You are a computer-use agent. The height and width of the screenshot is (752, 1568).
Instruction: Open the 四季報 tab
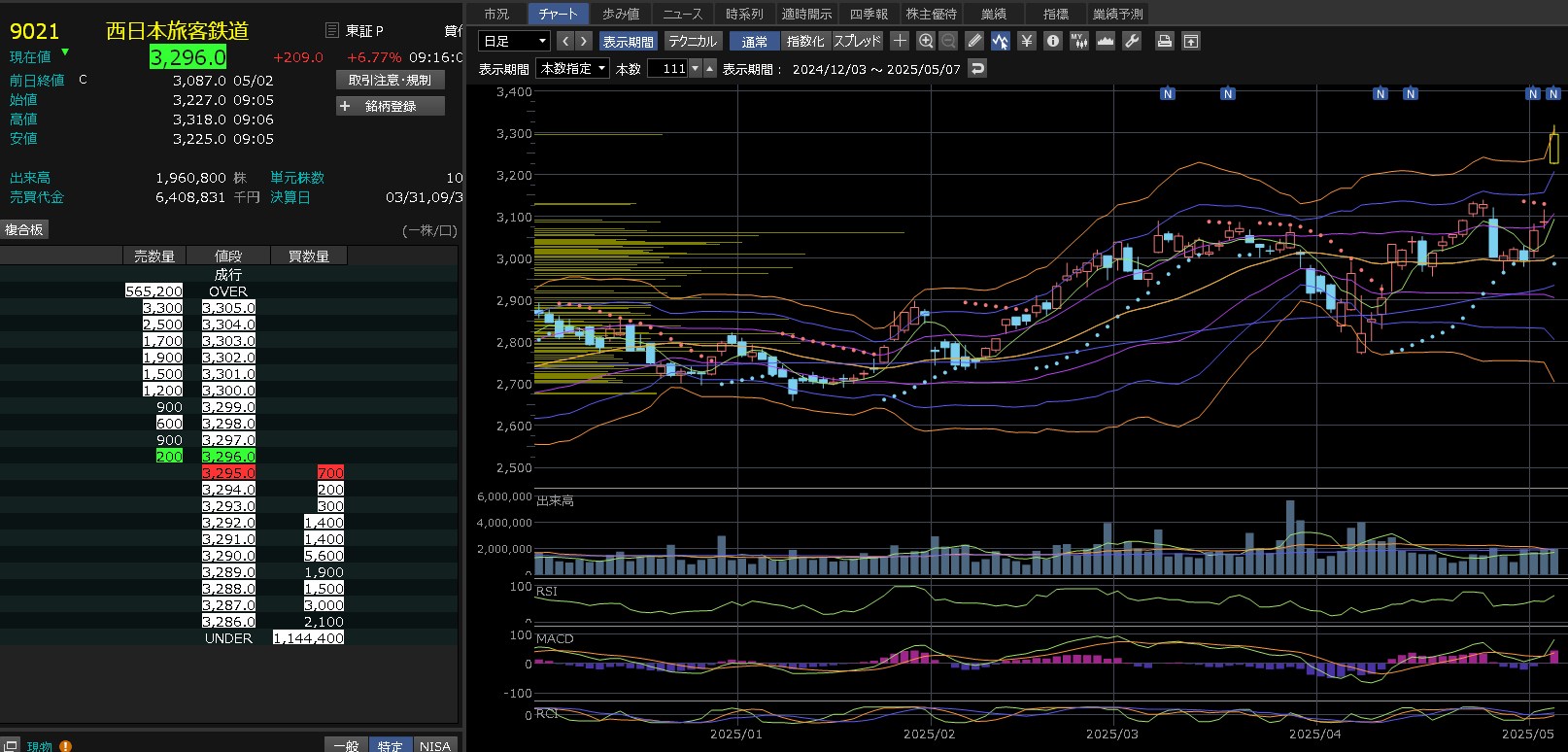[x=869, y=14]
